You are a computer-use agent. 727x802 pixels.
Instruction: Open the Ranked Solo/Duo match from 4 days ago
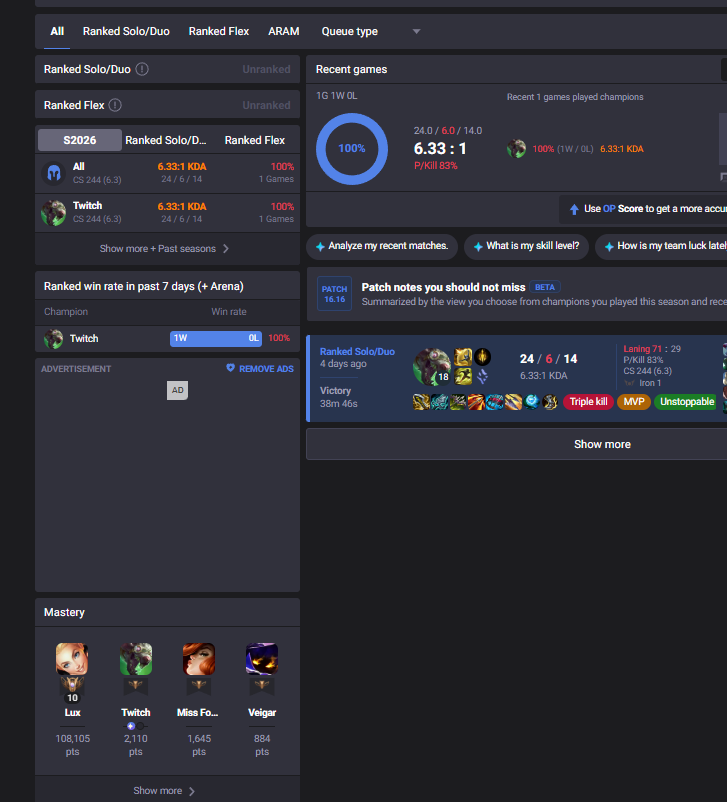pyautogui.click(x=517, y=379)
